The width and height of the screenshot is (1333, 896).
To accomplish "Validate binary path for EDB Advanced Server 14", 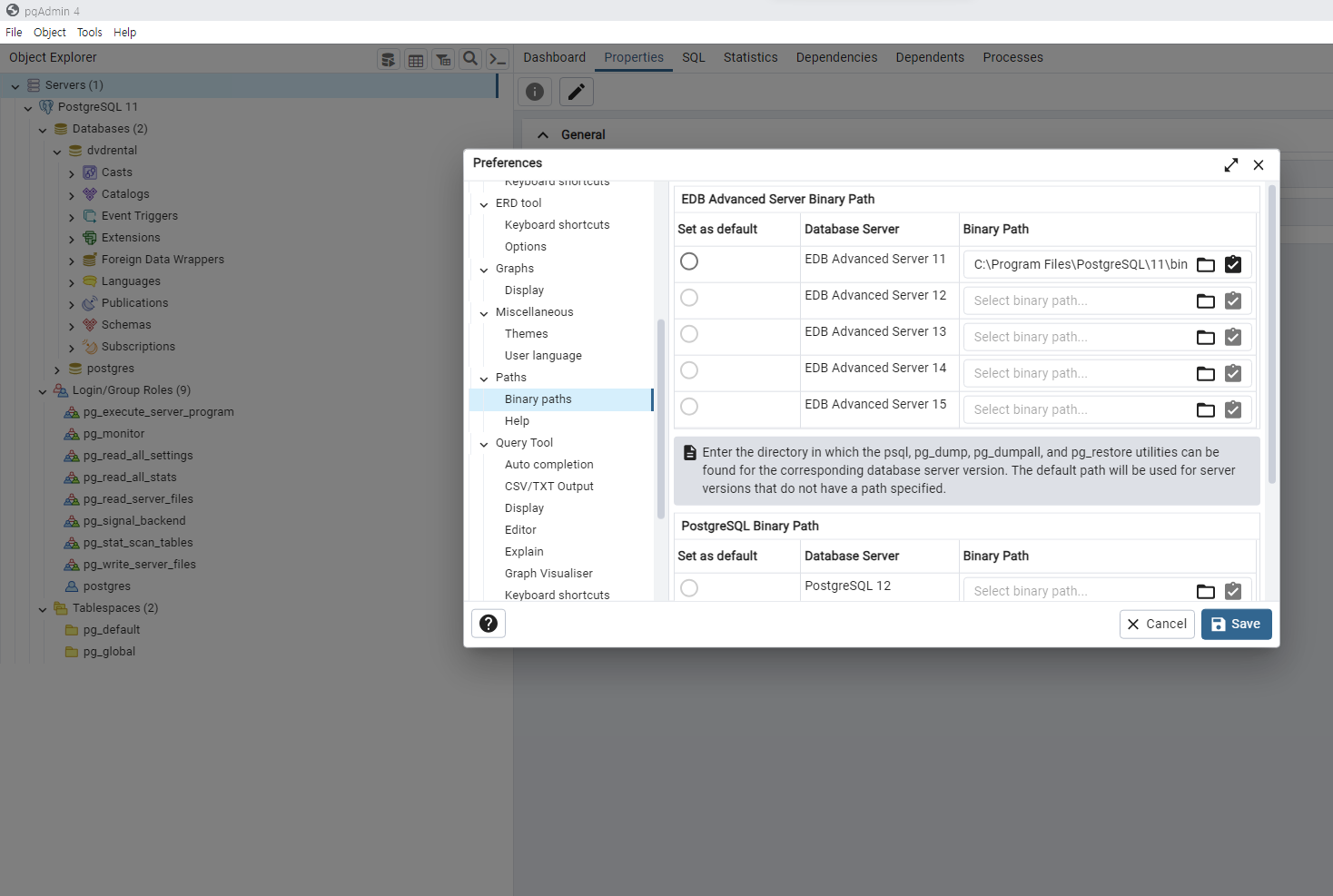I will [1233, 373].
